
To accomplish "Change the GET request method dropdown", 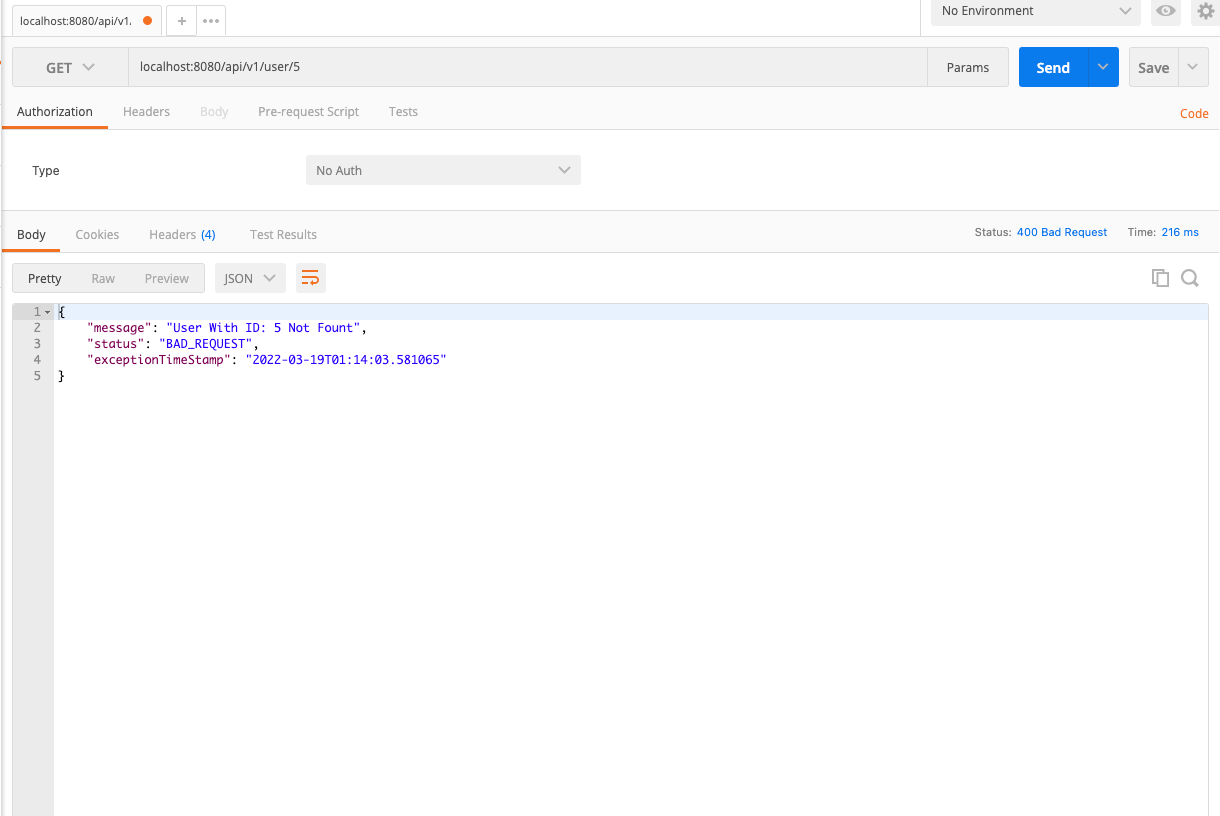I will 70,67.
